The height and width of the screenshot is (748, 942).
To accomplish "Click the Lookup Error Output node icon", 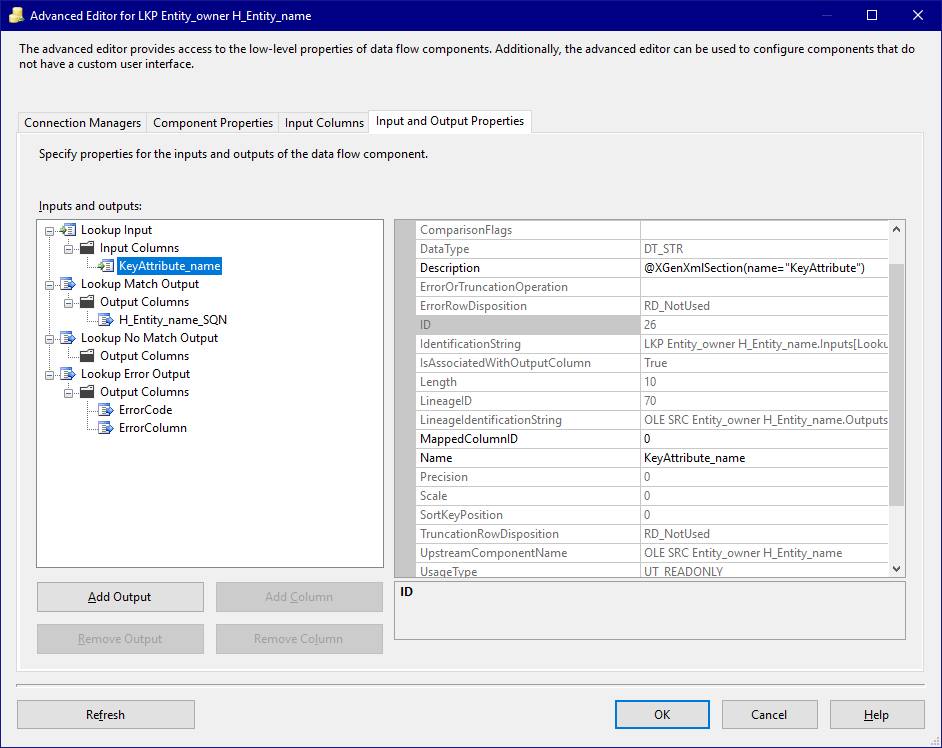I will [x=68, y=374].
